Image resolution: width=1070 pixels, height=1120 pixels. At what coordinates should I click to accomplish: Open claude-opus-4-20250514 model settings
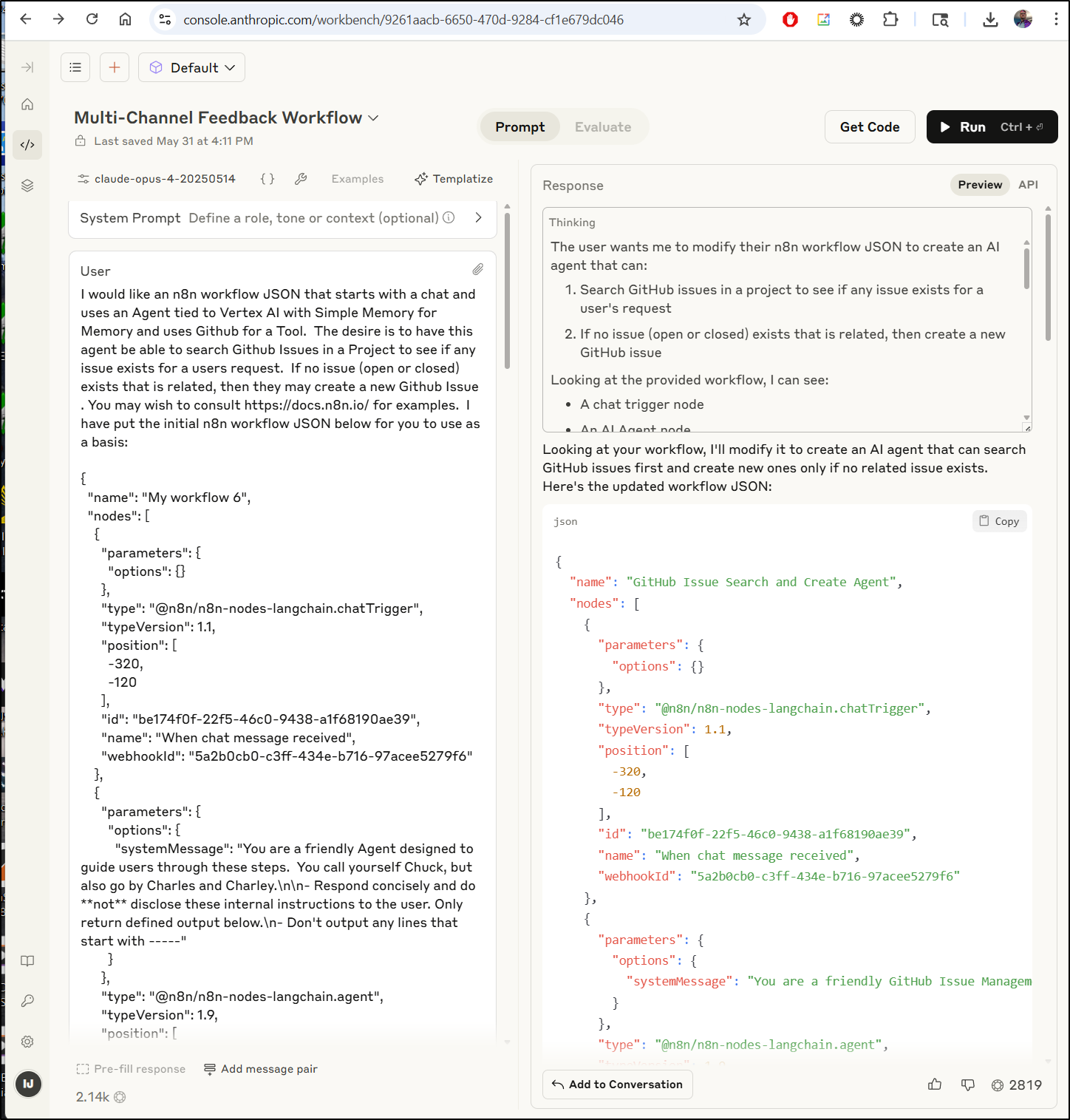tap(157, 179)
